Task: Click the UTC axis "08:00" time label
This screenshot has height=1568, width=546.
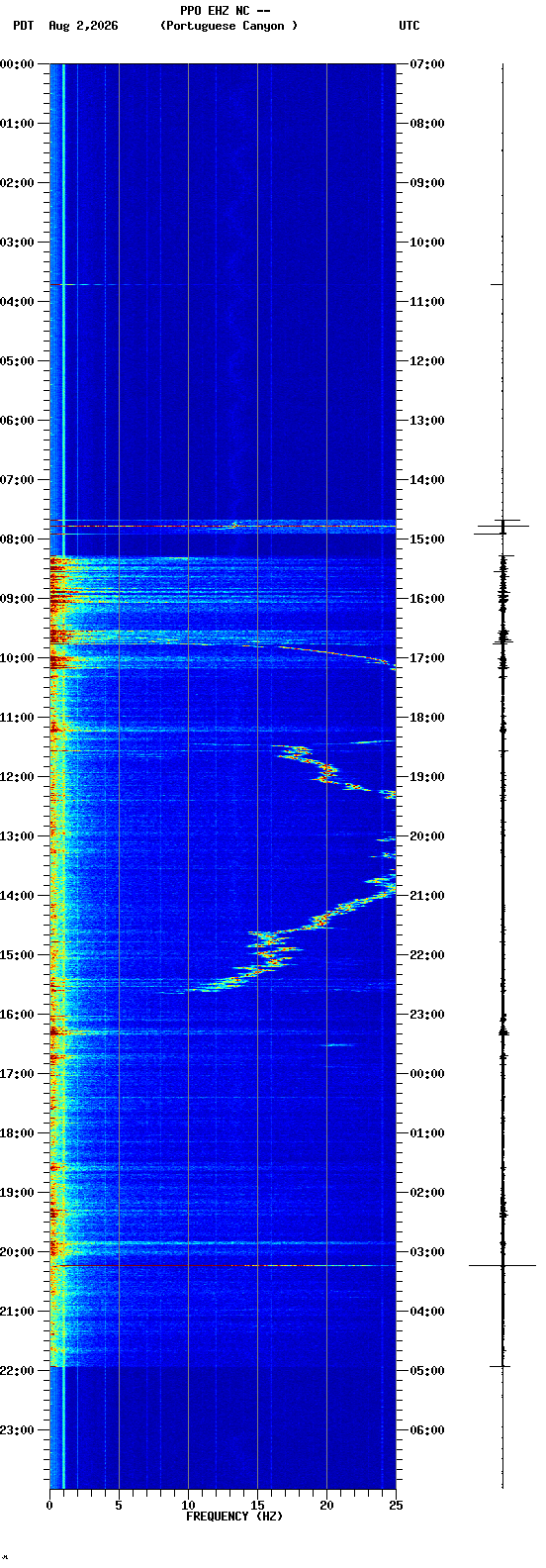Action: (x=426, y=124)
